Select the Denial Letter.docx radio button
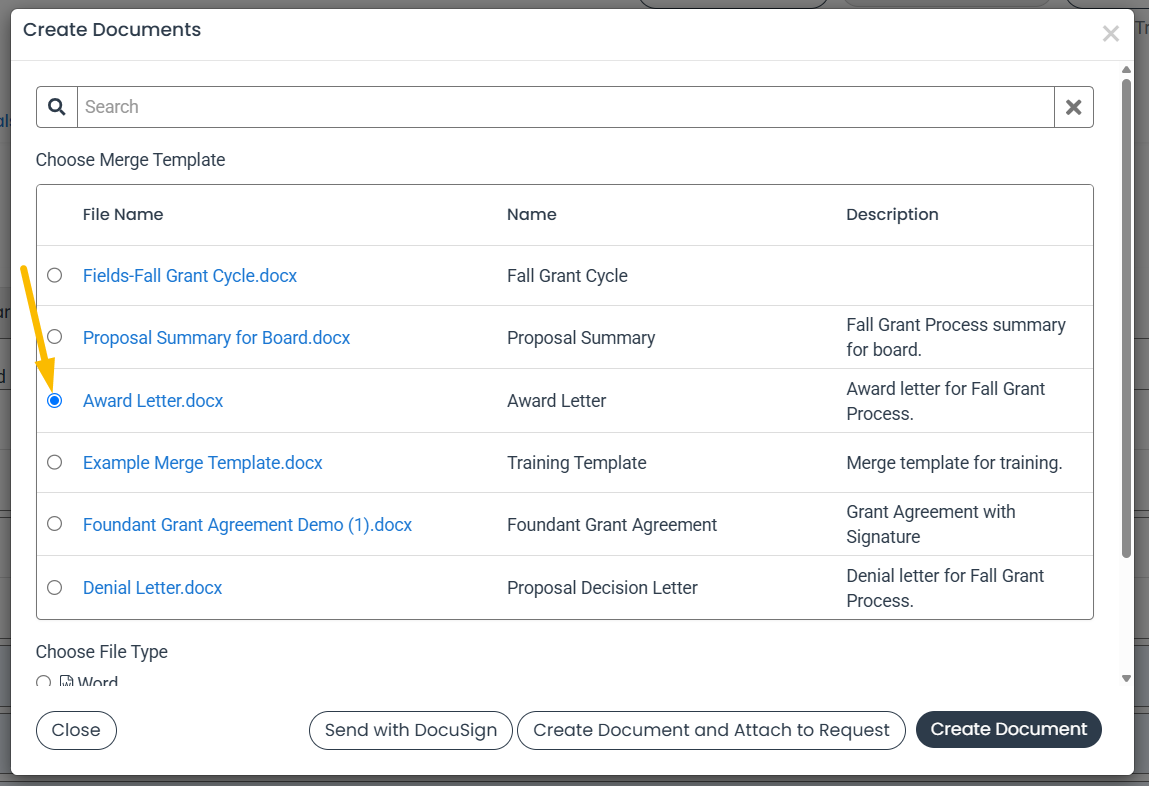This screenshot has height=786, width=1149. pos(55,587)
